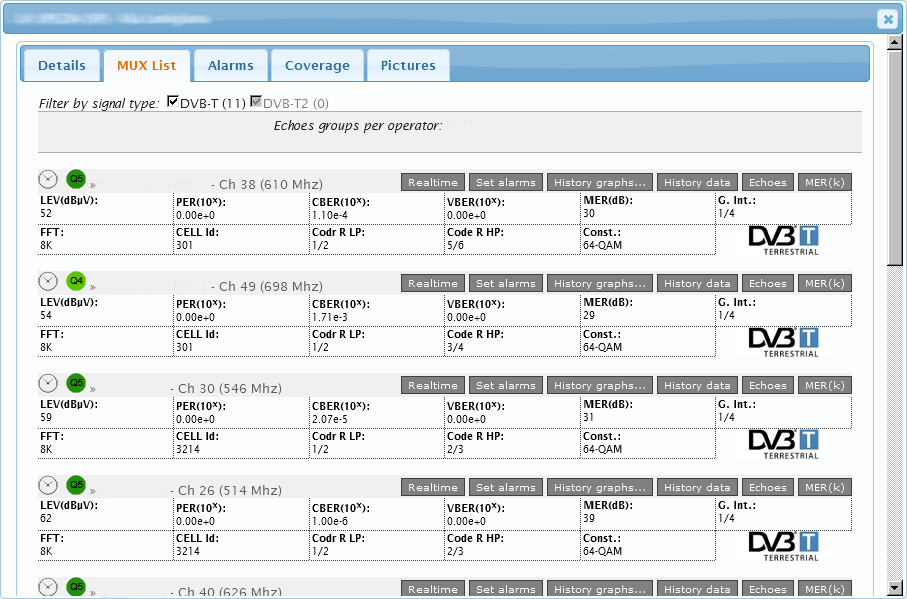Image resolution: width=907 pixels, height=599 pixels.
Task: Open MER(k) for Ch 26
Action: point(825,487)
